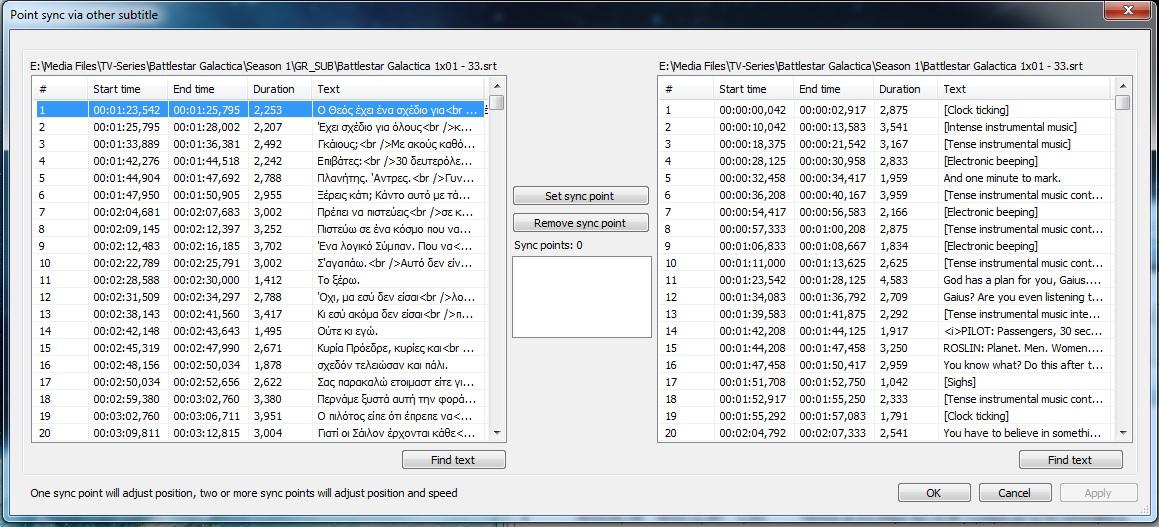Viewport: 1159px width, 527px height.
Task: Select right row 4 [Electronic beeping] at 00:00:28,125
Action: (x=886, y=160)
